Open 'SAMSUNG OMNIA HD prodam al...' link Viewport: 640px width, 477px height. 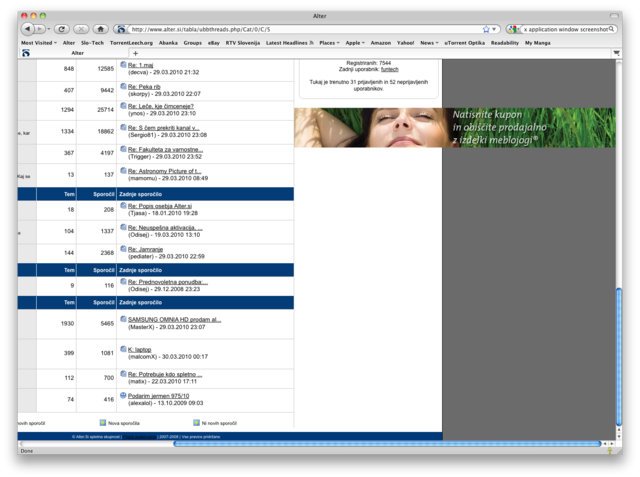click(x=174, y=319)
